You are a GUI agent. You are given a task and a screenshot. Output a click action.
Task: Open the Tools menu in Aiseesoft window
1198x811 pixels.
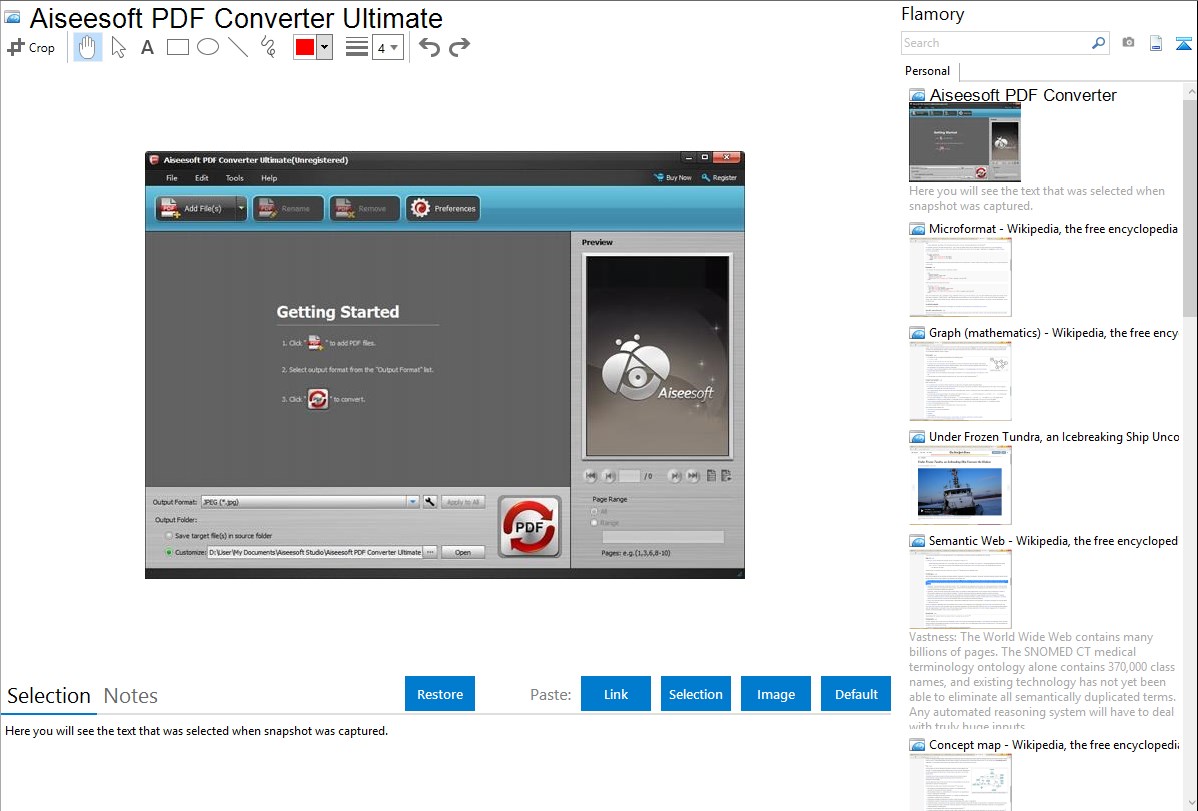[235, 178]
